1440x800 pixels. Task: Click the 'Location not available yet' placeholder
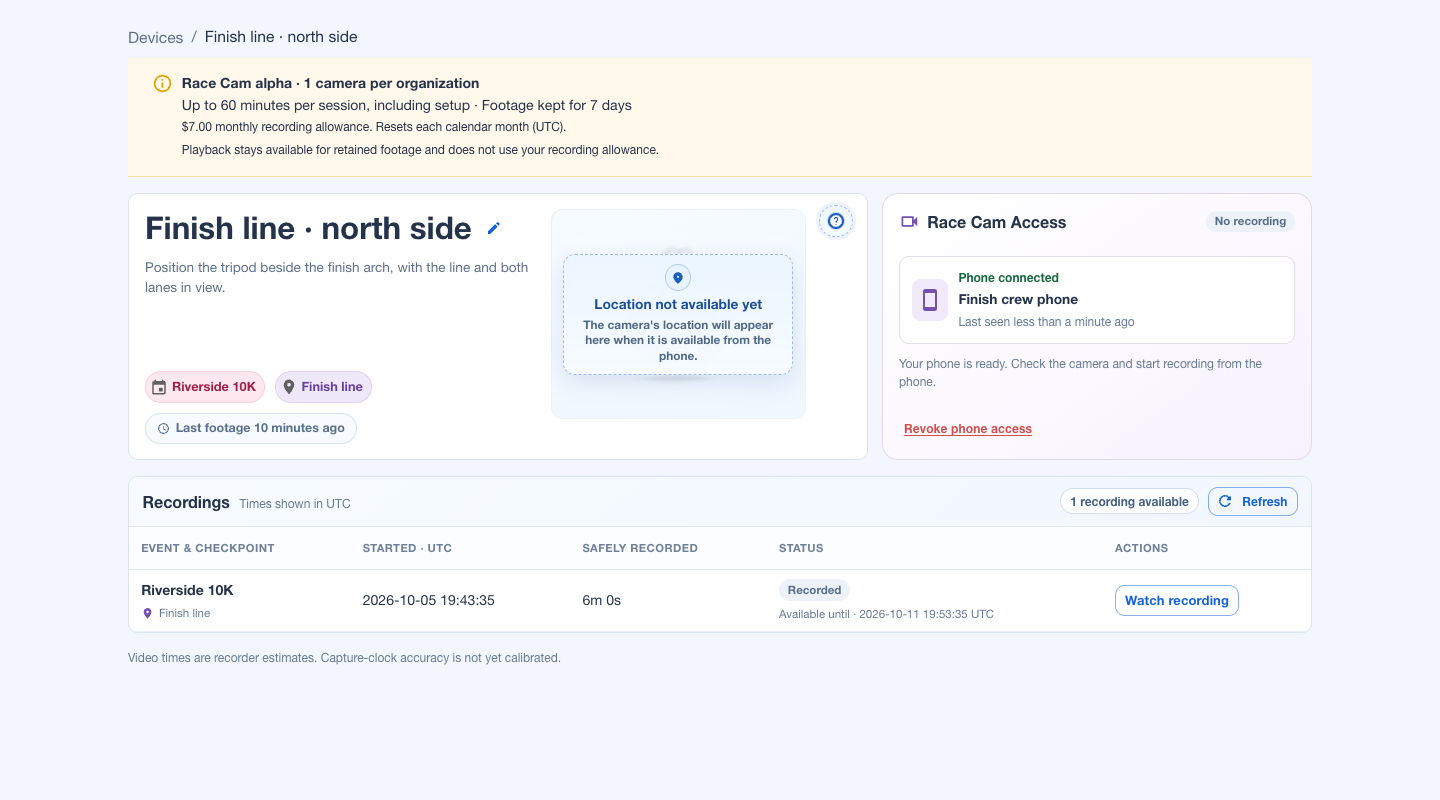[x=678, y=315]
